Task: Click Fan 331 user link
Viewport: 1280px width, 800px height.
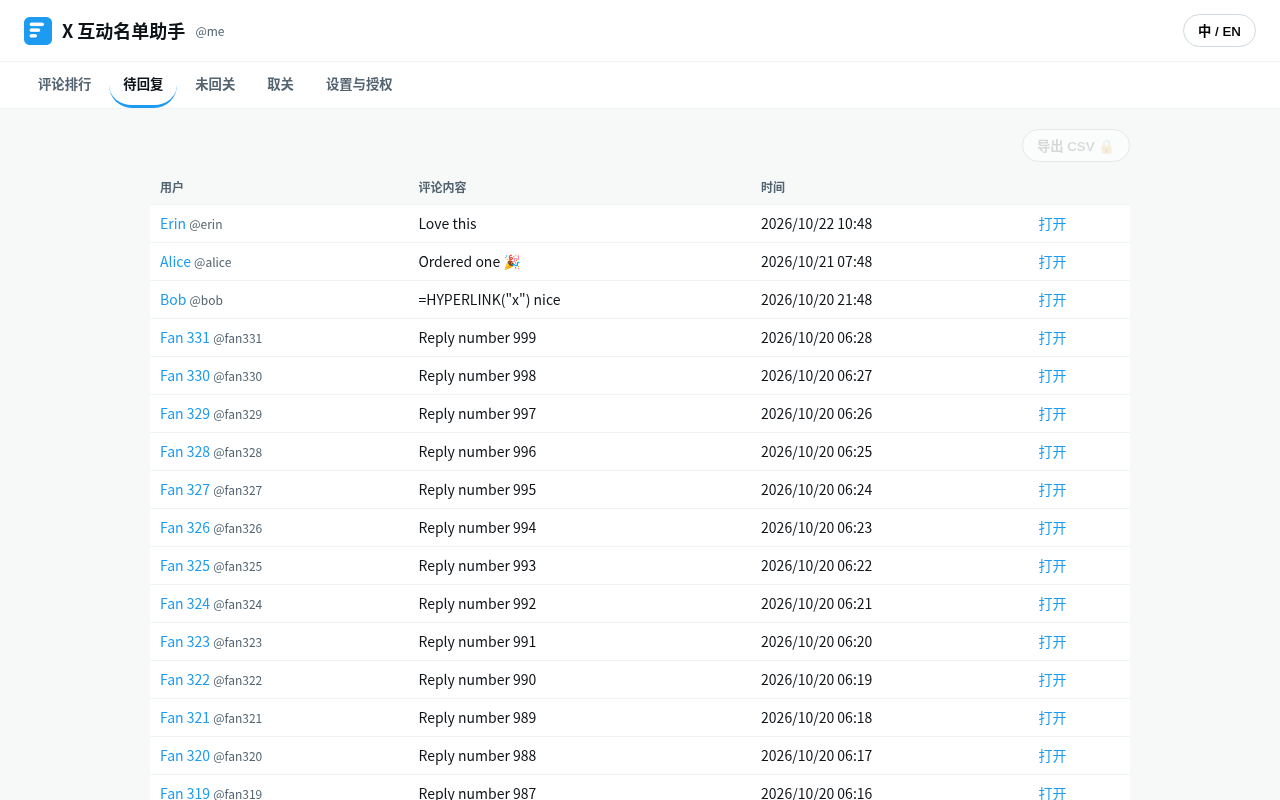Action: (x=185, y=338)
